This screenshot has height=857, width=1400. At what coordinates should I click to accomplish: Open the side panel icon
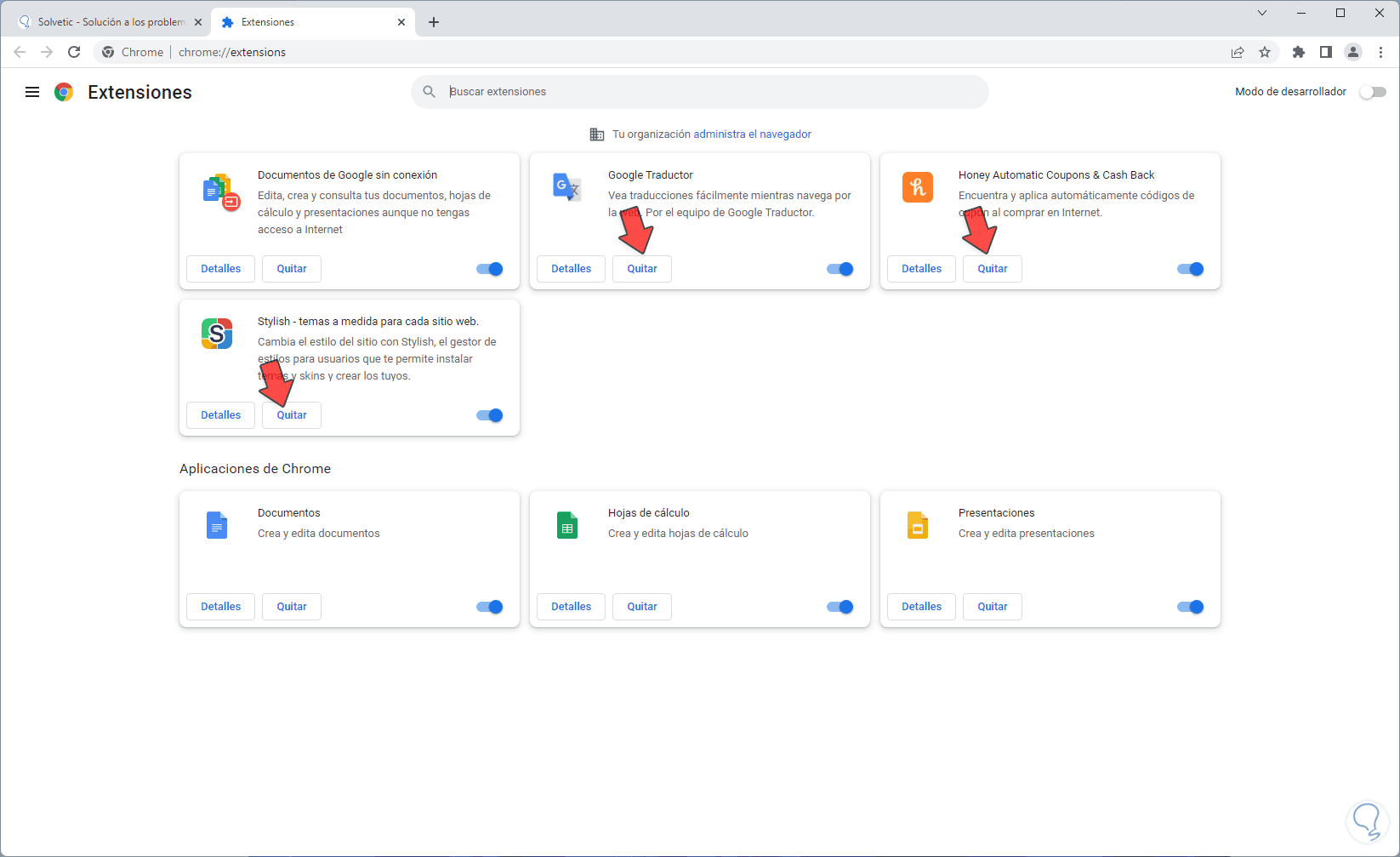pos(1326,52)
